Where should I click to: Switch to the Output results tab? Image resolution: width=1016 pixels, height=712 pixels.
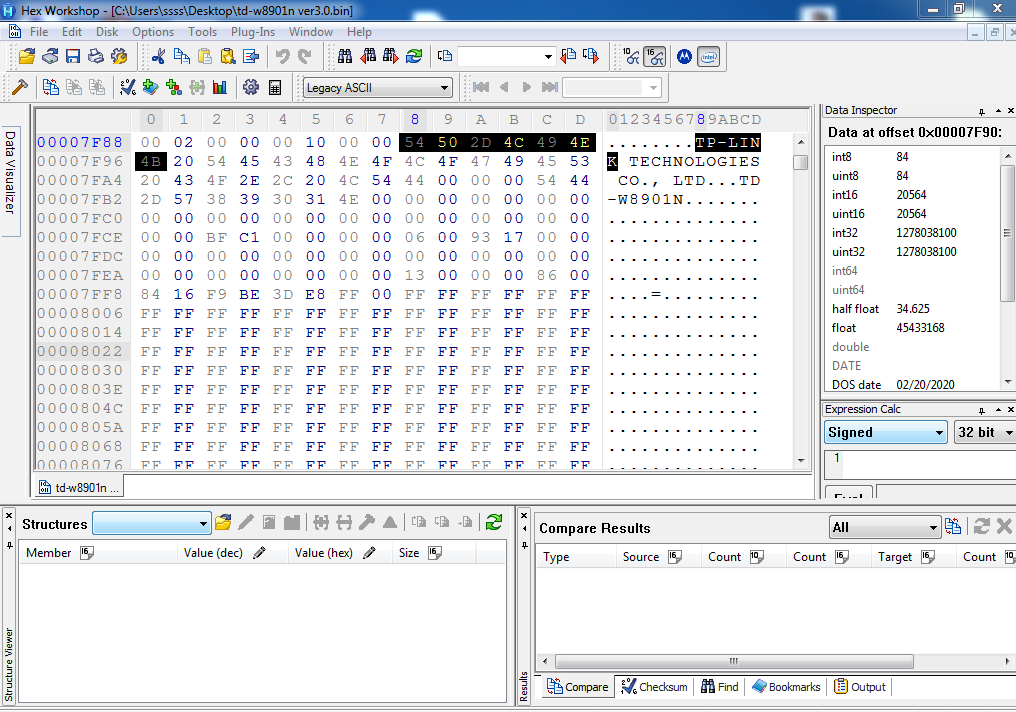coord(860,687)
